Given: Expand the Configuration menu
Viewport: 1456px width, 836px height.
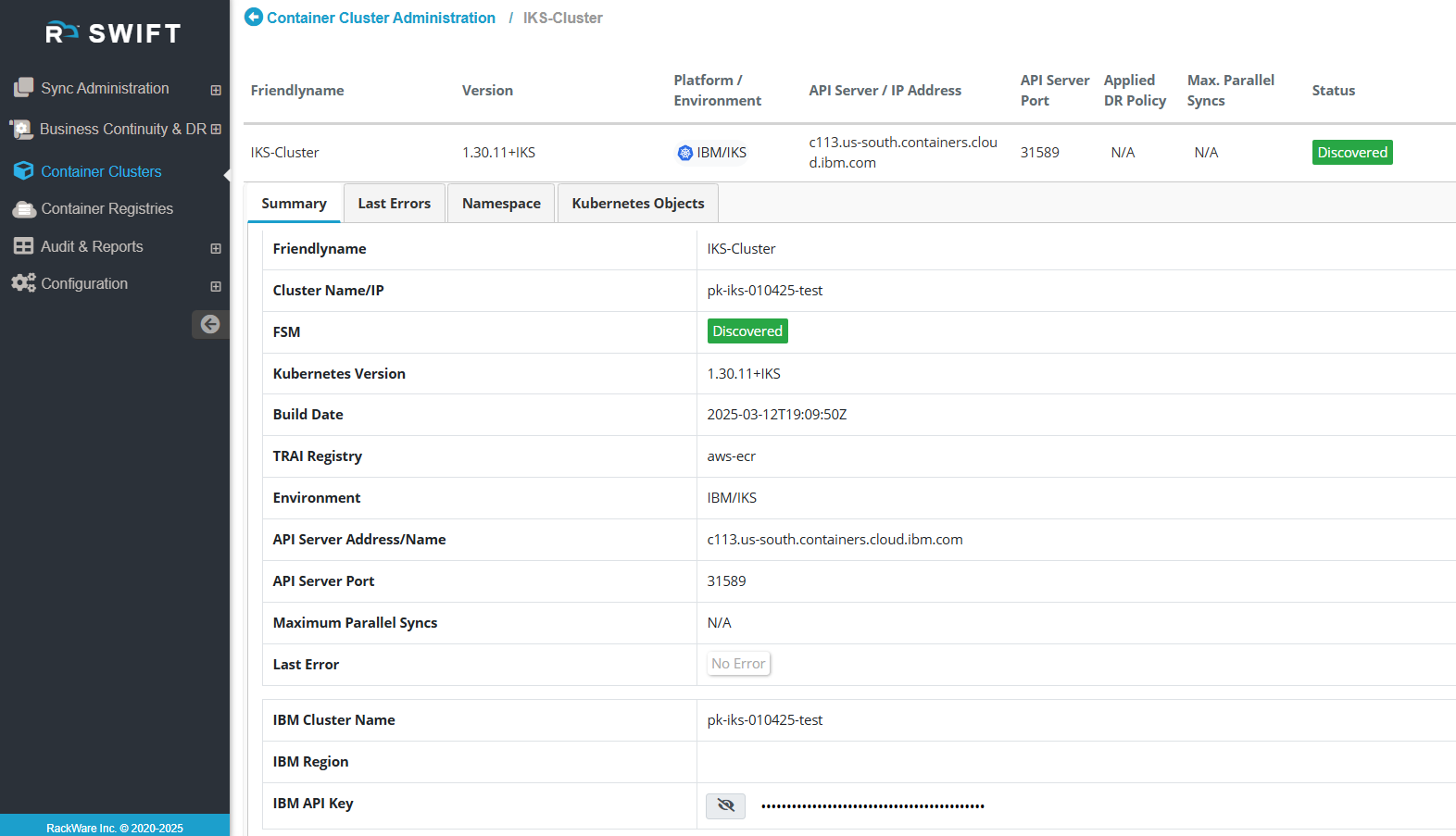Looking at the screenshot, I should click(216, 286).
